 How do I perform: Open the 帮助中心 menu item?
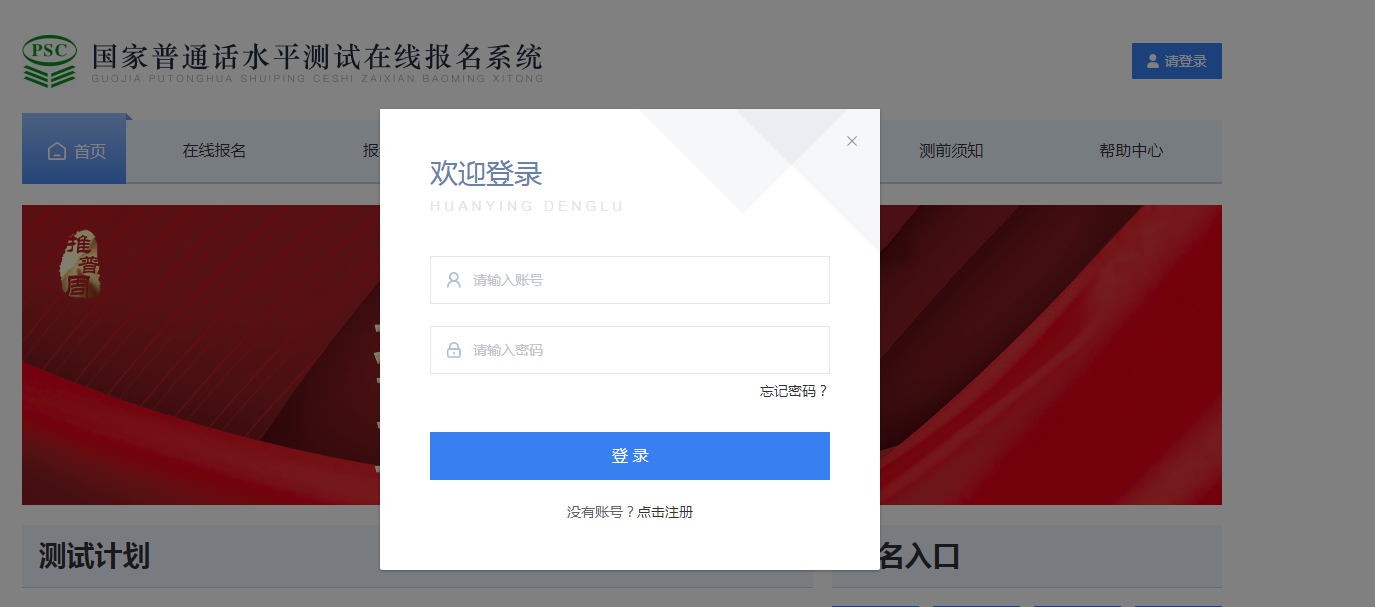[x=1131, y=151]
